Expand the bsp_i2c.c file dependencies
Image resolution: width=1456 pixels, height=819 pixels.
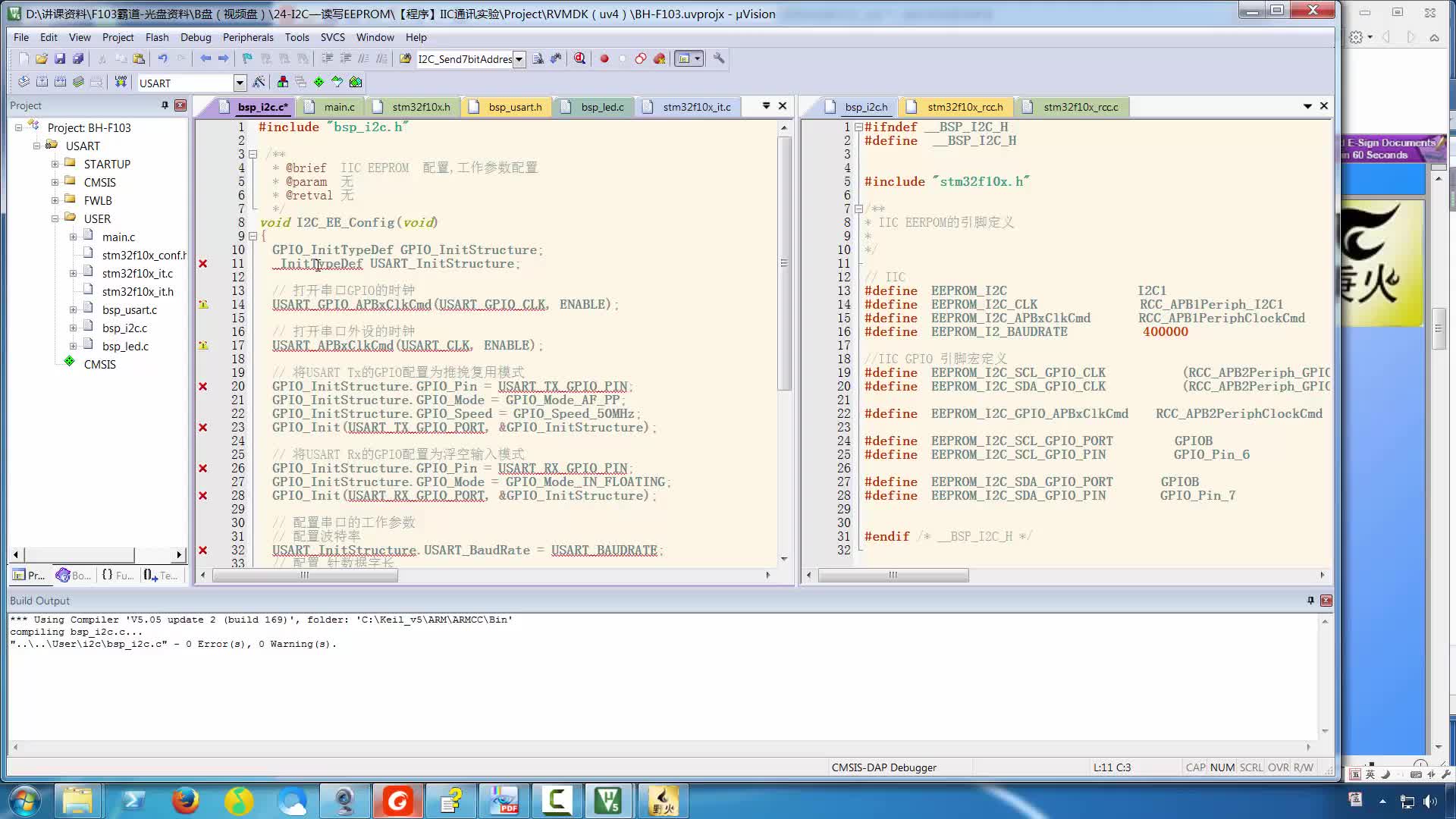73,328
